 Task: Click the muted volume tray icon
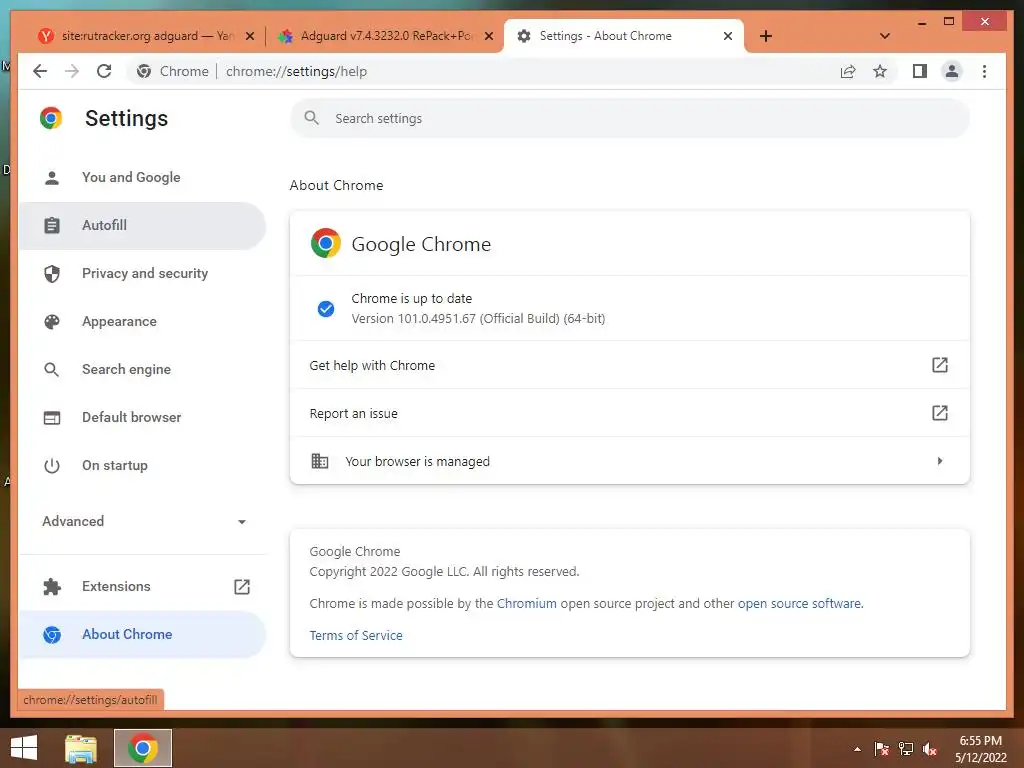coord(930,749)
